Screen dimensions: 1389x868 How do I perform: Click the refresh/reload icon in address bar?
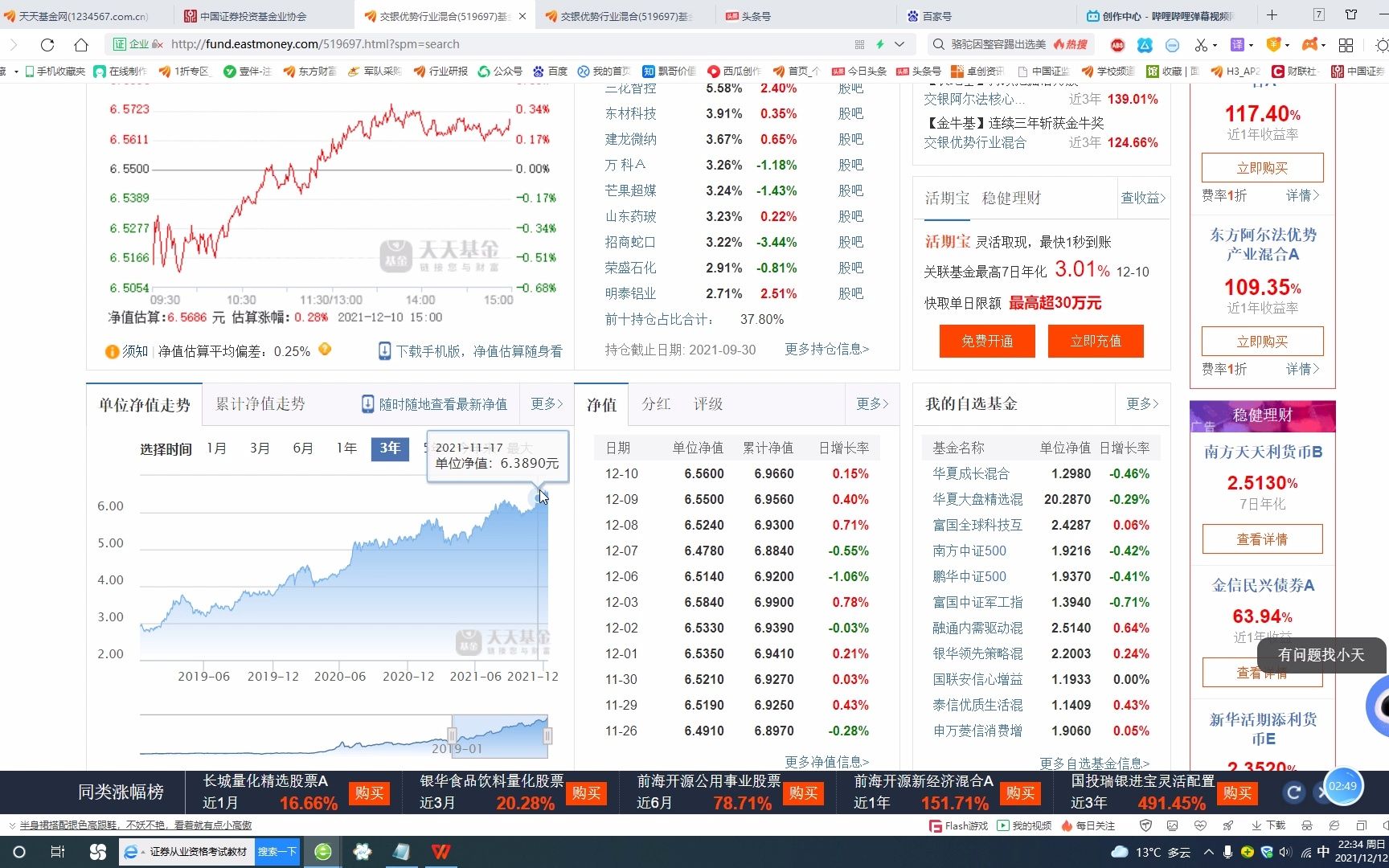[47, 44]
